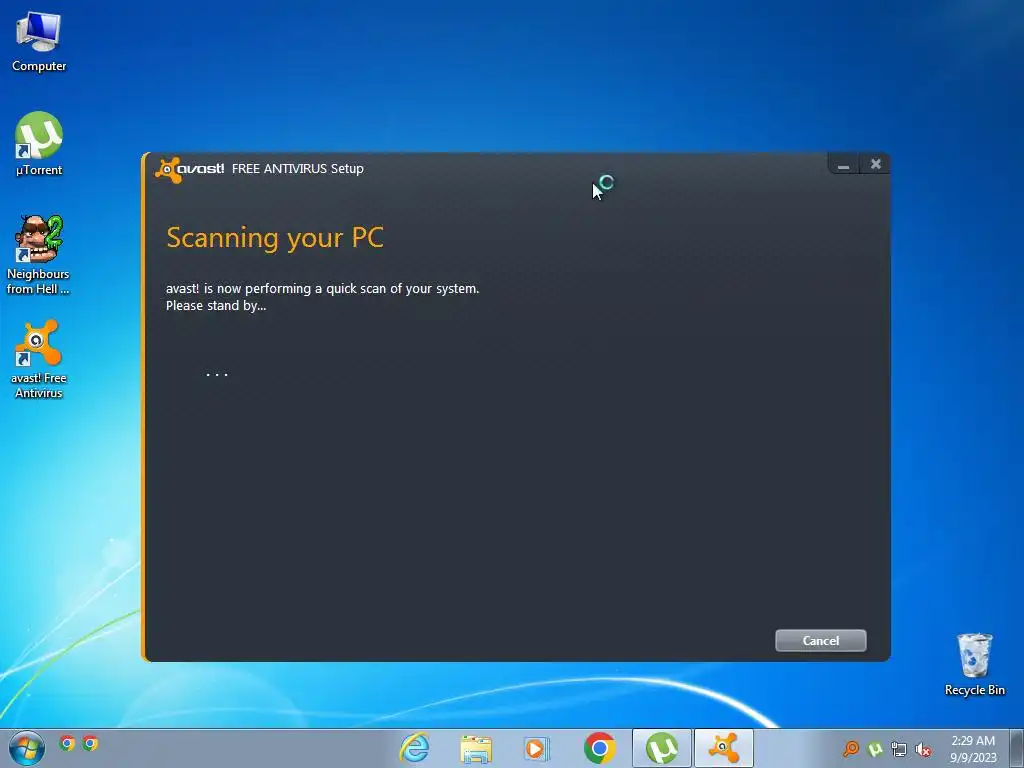Launch Internet Explorer from the taskbar
Image resolution: width=1024 pixels, height=768 pixels.
coord(415,748)
